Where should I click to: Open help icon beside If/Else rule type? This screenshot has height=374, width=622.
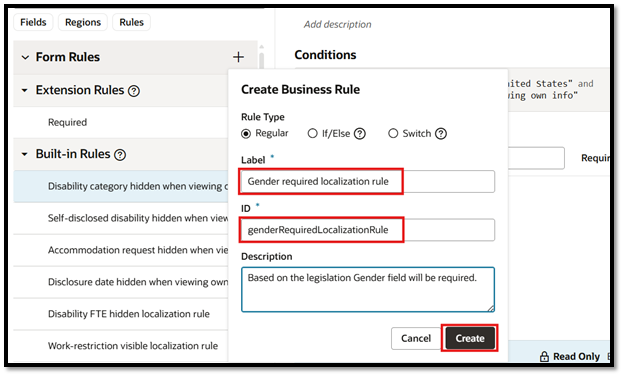[x=359, y=134]
